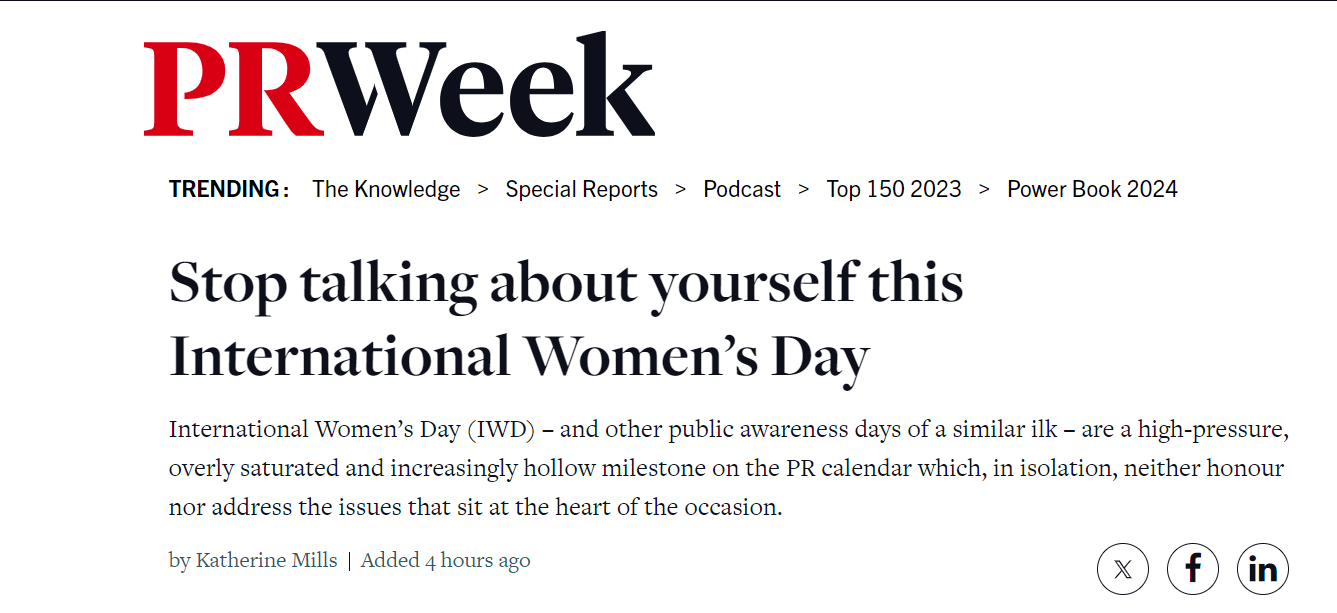Click the black Week lettering in the logo
This screenshot has height=613, width=1337.
(x=492, y=85)
